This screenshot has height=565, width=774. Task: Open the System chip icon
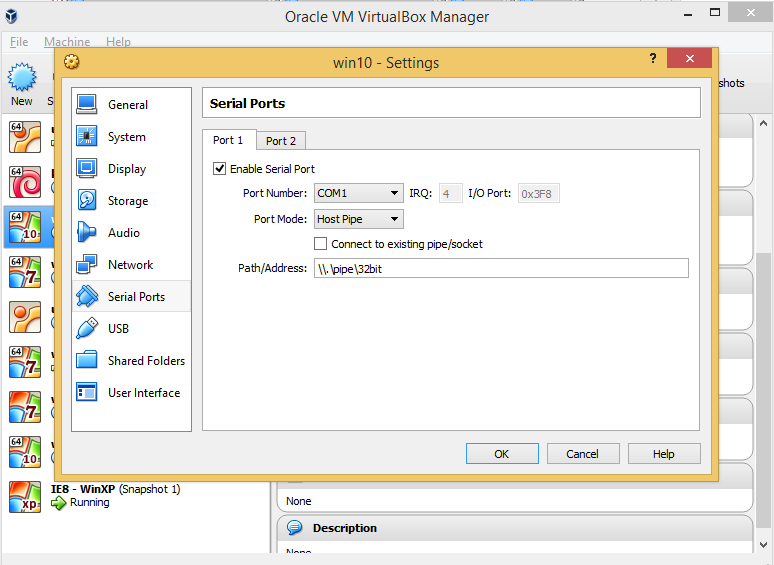click(x=87, y=136)
